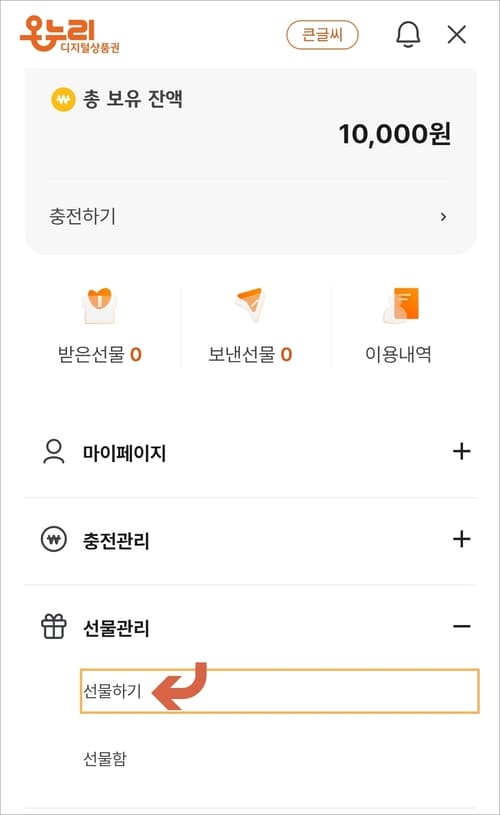Close the menu with X icon
Viewport: 500px width, 815px height.
[457, 35]
